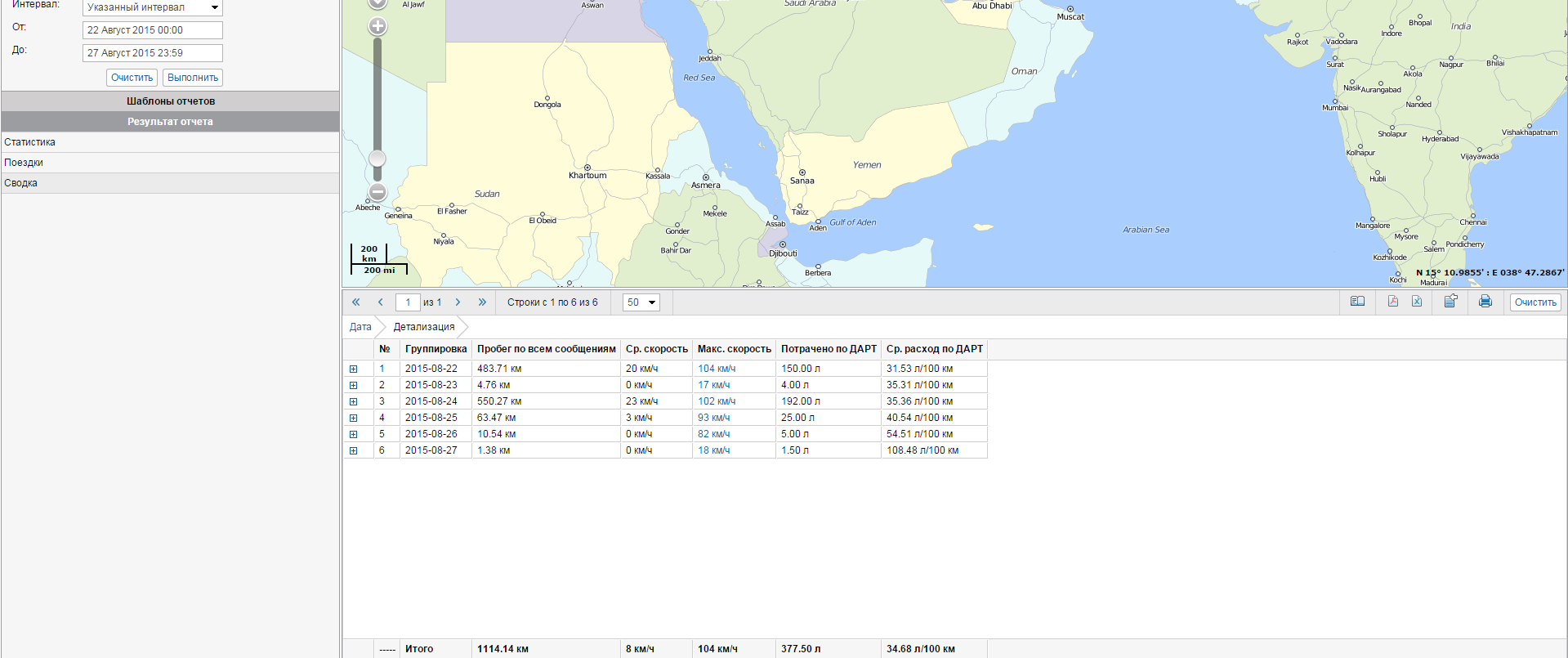The height and width of the screenshot is (658, 1568).
Task: Zoom in on the map
Action: click(x=377, y=26)
